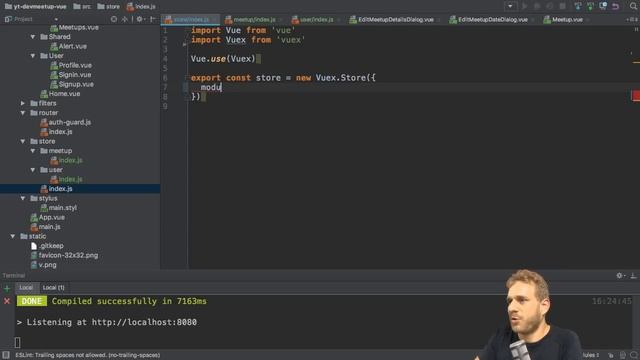Click the scroll-from-source target icon
This screenshot has width=640, height=360.
point(114,19)
